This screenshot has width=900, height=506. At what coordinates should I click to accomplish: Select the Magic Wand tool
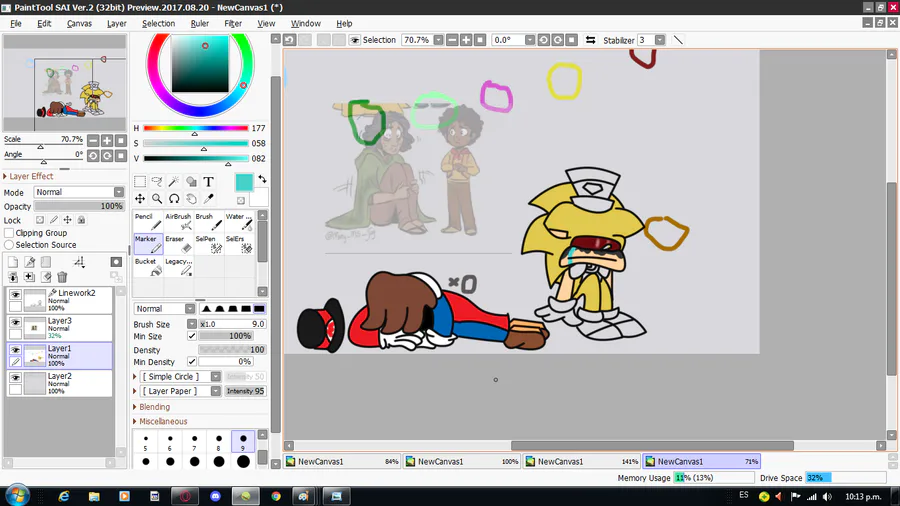click(x=174, y=182)
